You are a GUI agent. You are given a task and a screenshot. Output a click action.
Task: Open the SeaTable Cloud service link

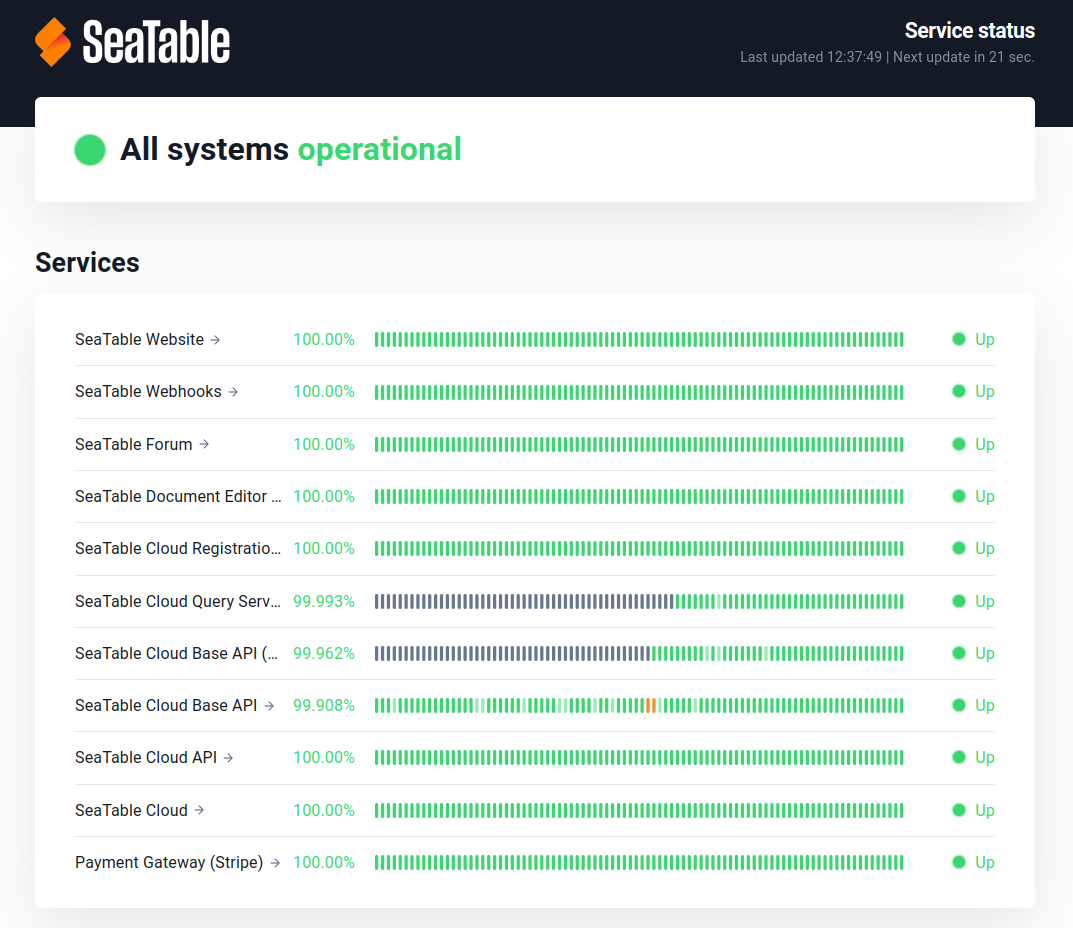(x=131, y=810)
